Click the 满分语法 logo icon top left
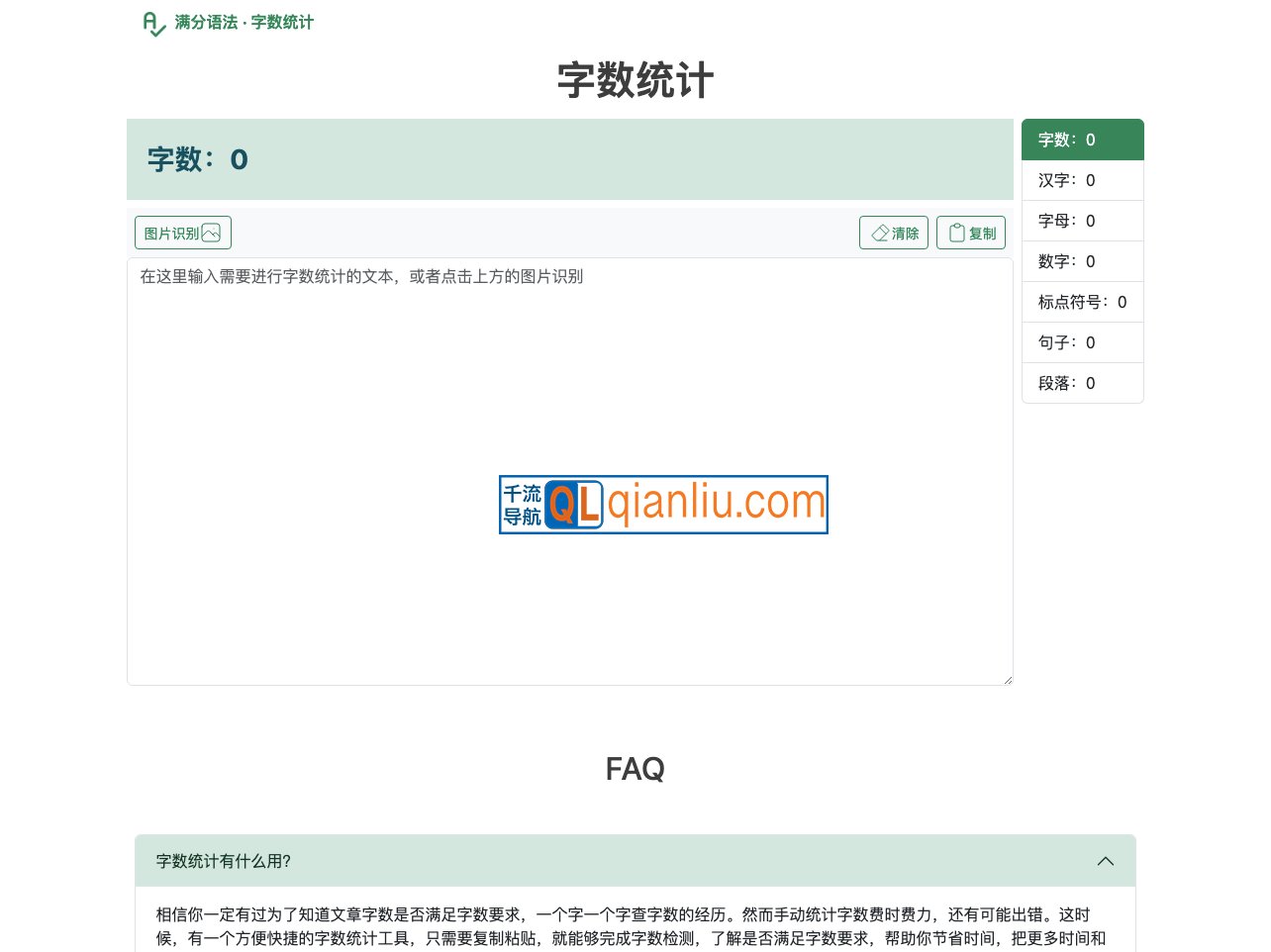 153,22
